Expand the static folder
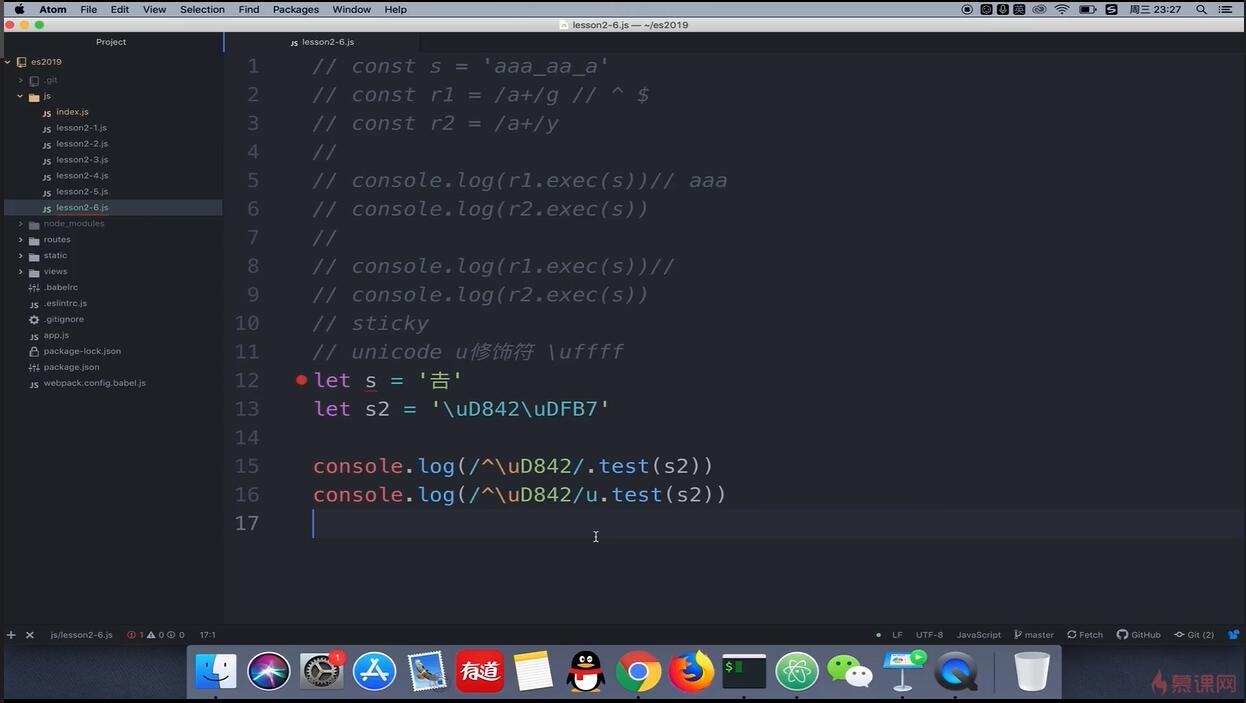Image resolution: width=1246 pixels, height=703 pixels. (20, 256)
